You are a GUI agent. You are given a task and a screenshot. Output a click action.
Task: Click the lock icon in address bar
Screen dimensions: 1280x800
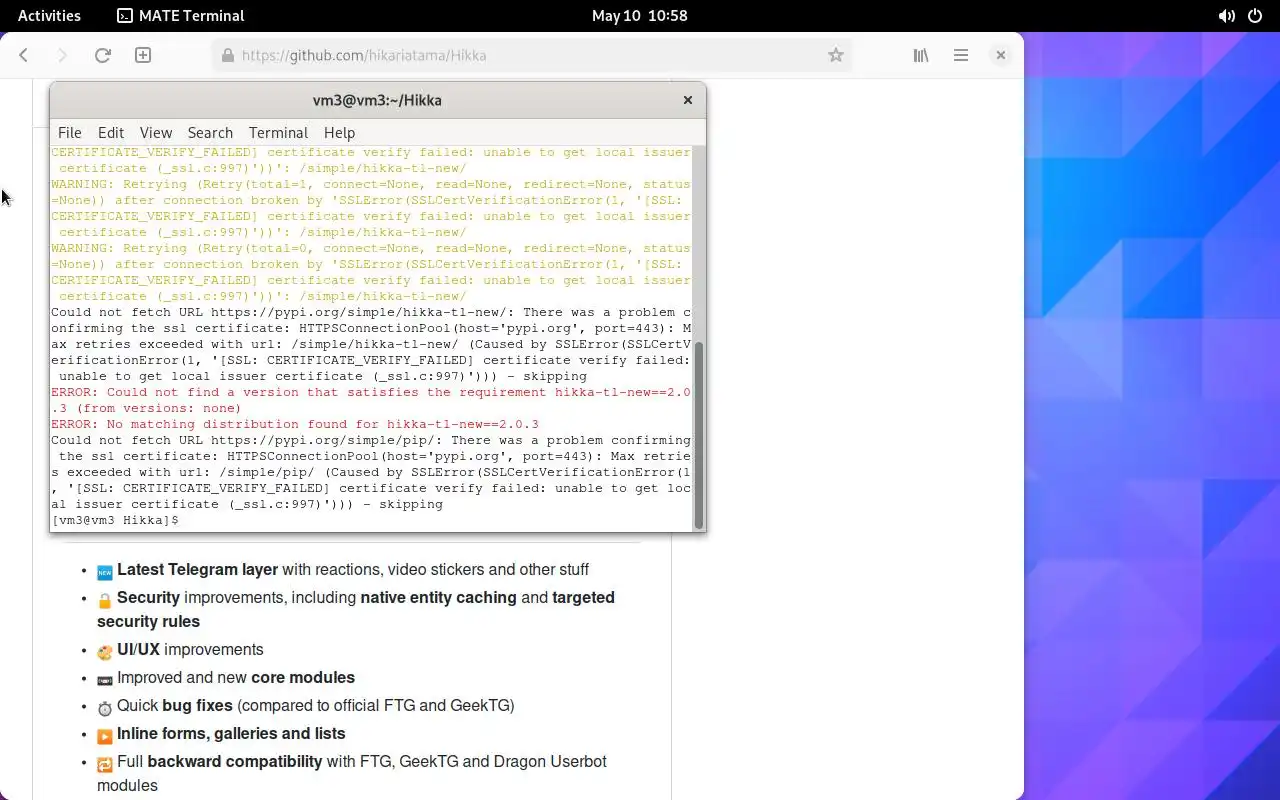228,56
